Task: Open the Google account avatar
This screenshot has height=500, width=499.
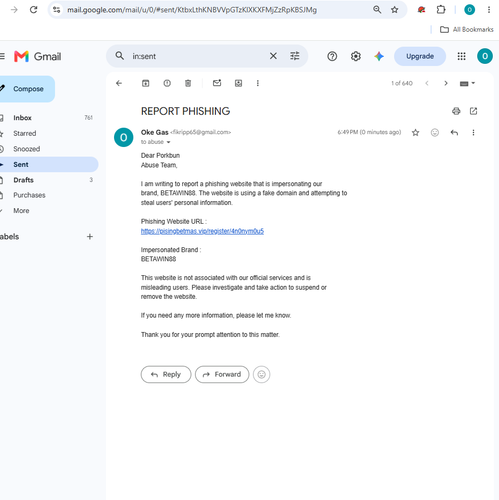Action: click(485, 56)
